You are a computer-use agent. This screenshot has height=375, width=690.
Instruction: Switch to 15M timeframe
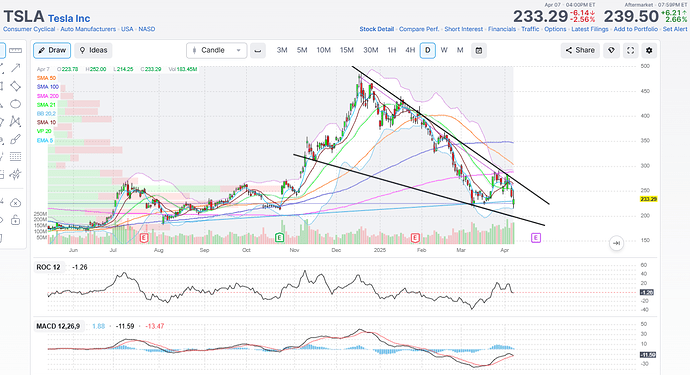(x=347, y=50)
